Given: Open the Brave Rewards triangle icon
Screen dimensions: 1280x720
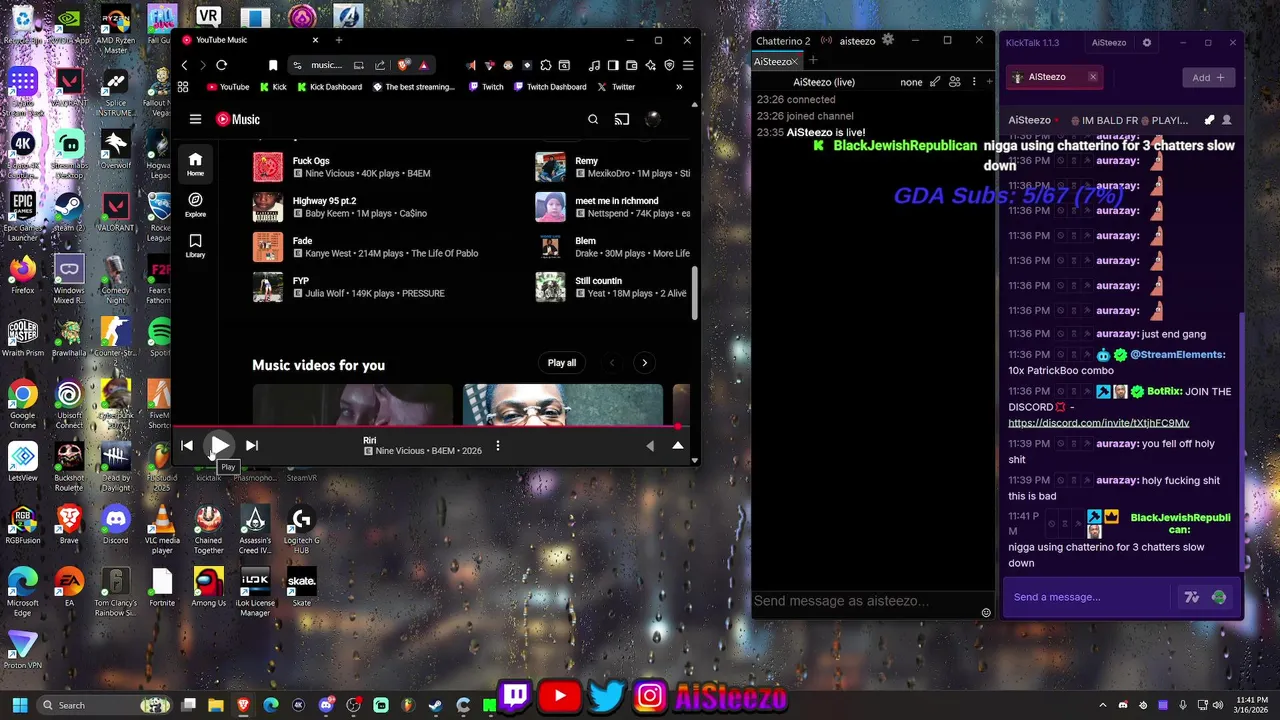Looking at the screenshot, I should [424, 65].
